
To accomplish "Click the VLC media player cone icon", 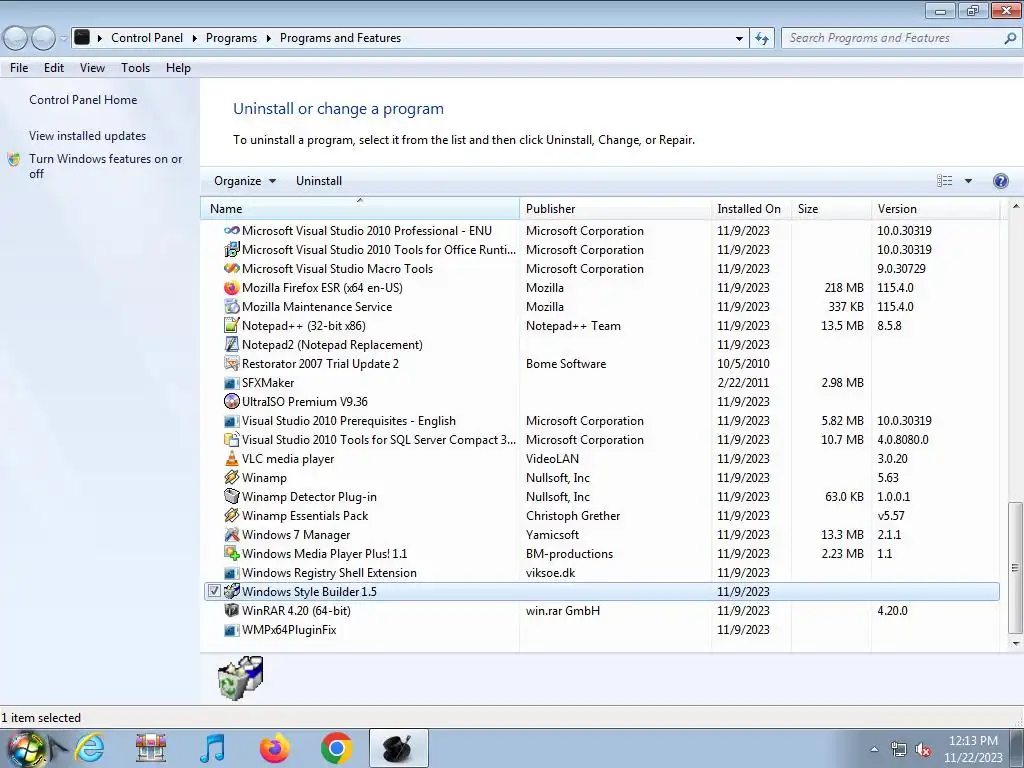I will [231, 458].
